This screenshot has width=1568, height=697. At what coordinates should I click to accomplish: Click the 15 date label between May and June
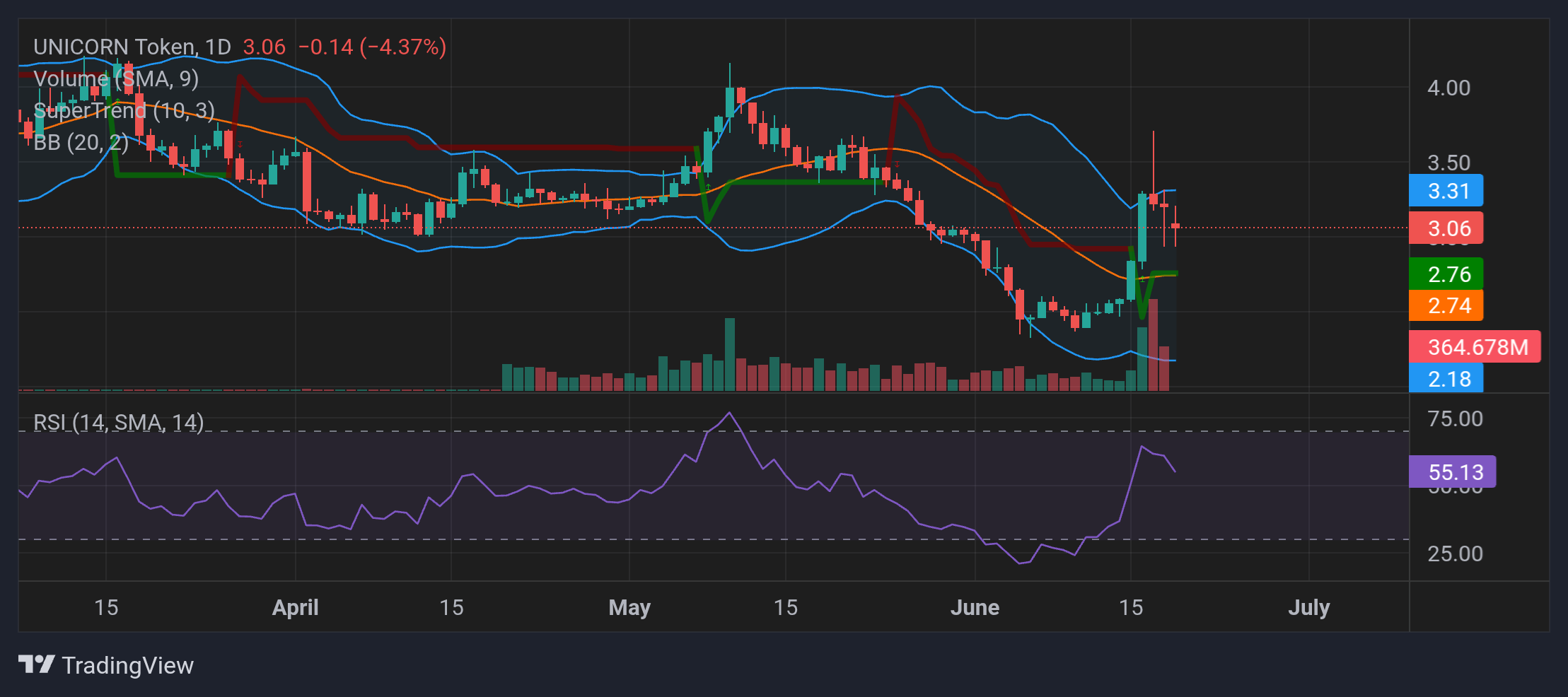click(x=785, y=607)
